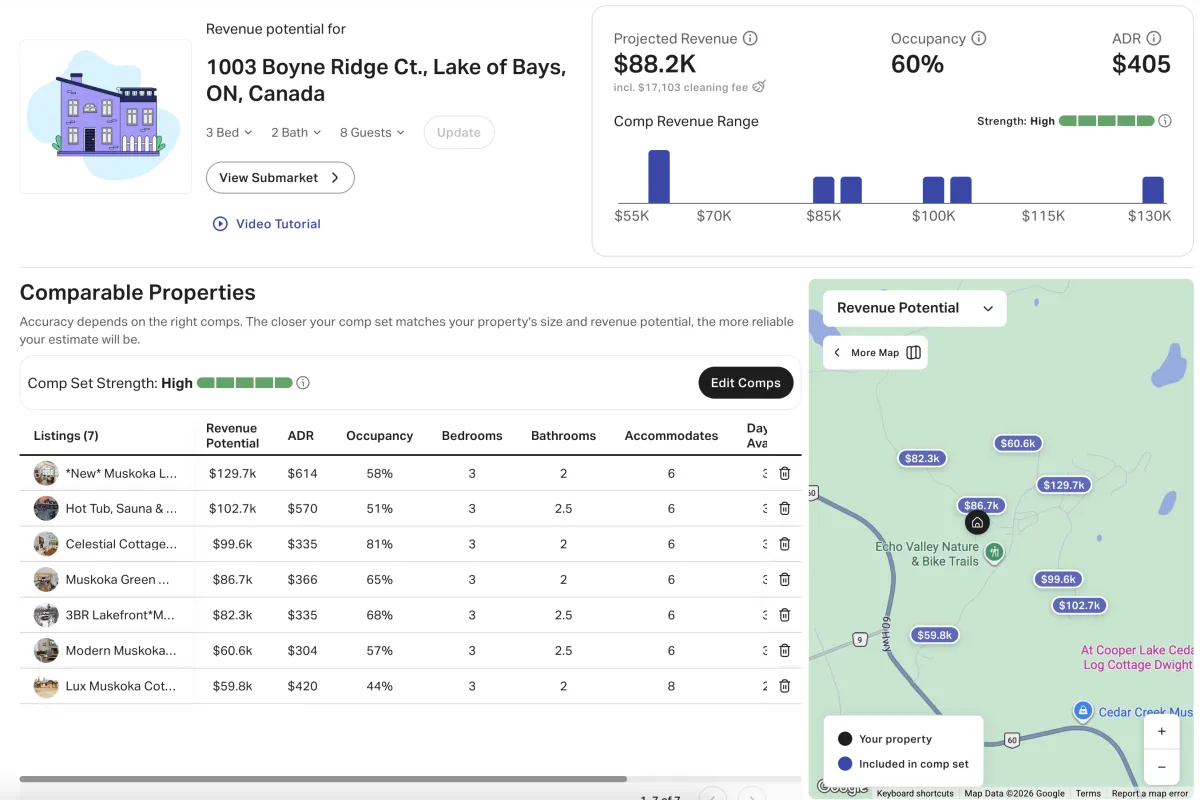Expand the 8 Guests dropdown
Screen dimensions: 1200x800
pyautogui.click(x=372, y=133)
